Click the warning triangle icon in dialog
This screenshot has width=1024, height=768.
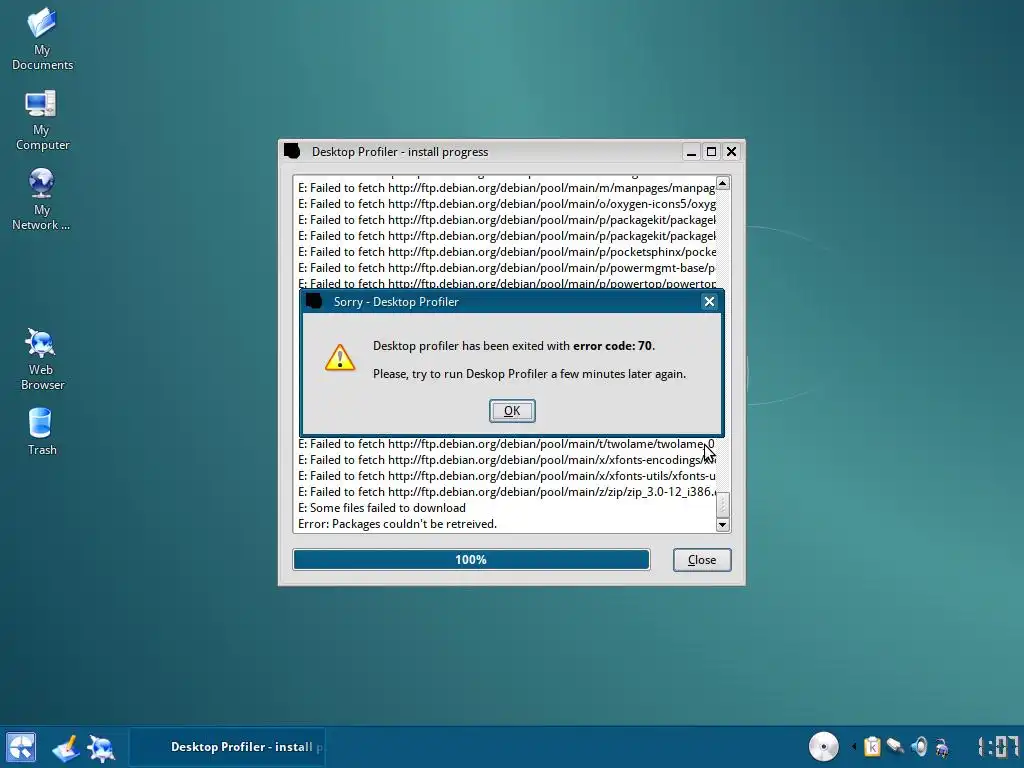340,358
